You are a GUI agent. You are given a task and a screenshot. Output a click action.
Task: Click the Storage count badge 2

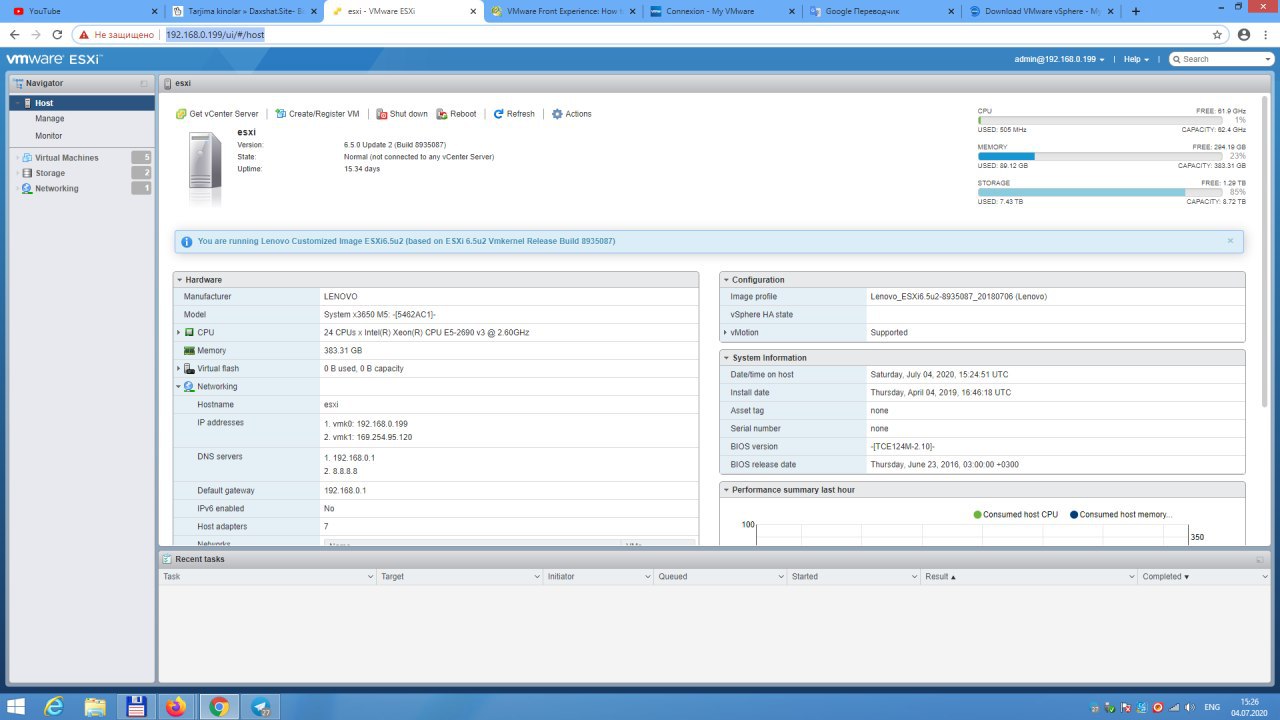pyautogui.click(x=141, y=173)
